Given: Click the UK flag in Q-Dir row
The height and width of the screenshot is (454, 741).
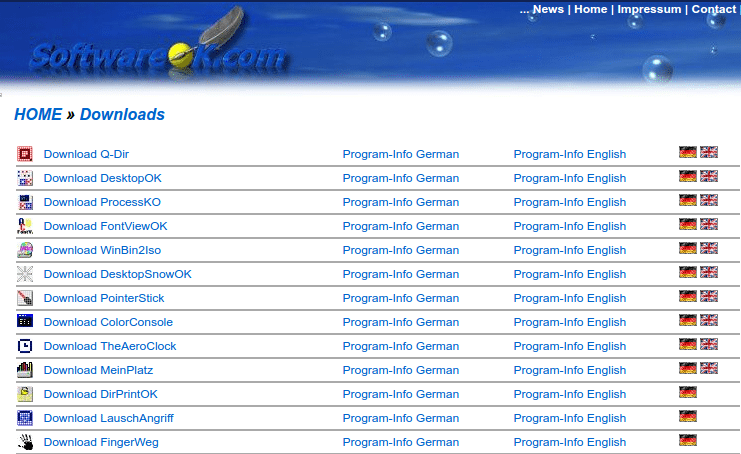Looking at the screenshot, I should [x=709, y=152].
